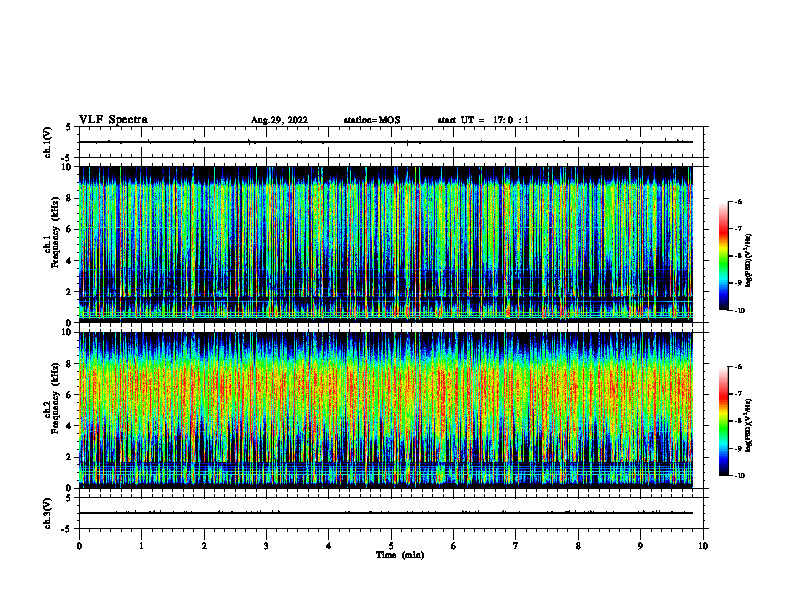Click the "6" kHz tick on ch.2 axis
The width and height of the screenshot is (792, 612).
[70, 395]
